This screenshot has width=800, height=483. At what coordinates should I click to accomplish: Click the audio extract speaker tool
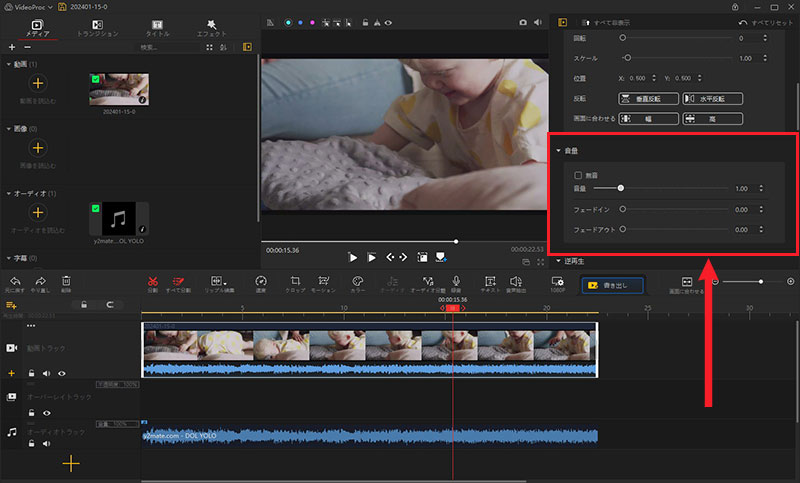(515, 281)
